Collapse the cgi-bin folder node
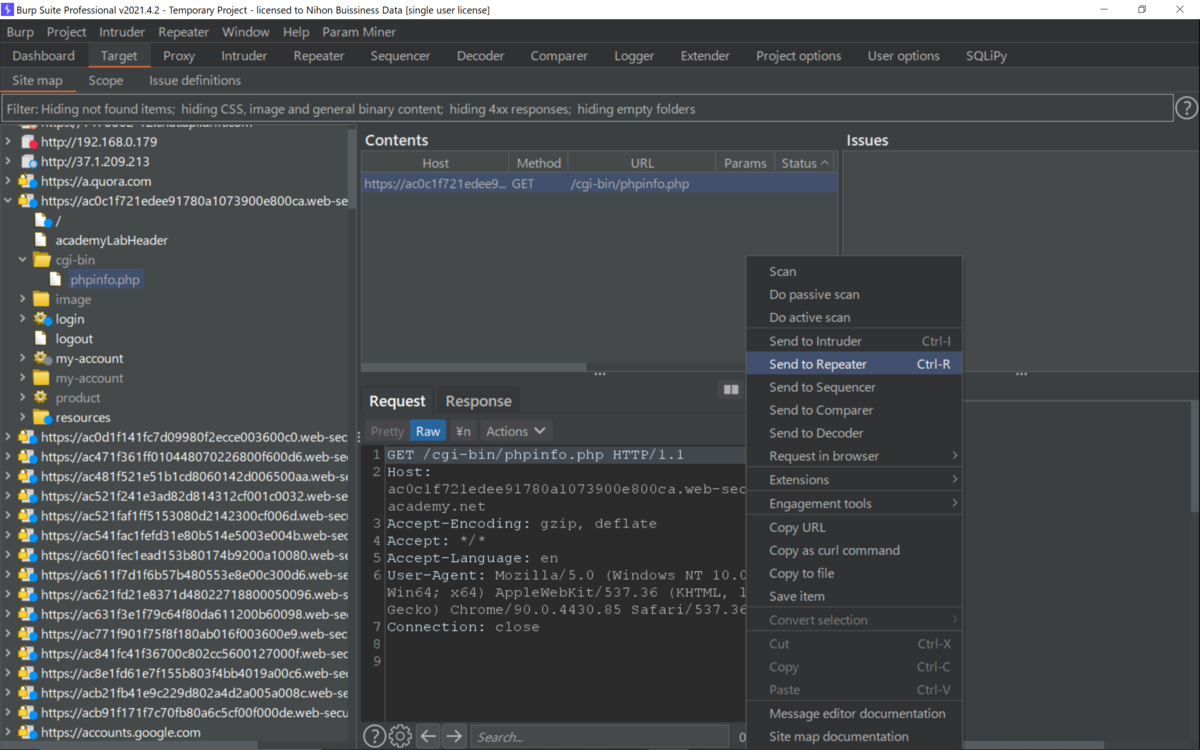Image resolution: width=1200 pixels, height=750 pixels. pos(22,260)
